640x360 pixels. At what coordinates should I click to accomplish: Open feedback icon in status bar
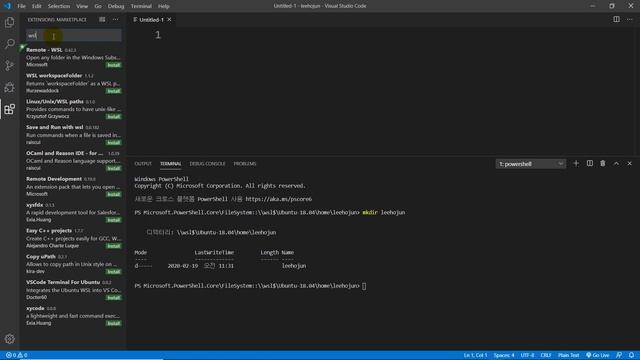point(619,355)
